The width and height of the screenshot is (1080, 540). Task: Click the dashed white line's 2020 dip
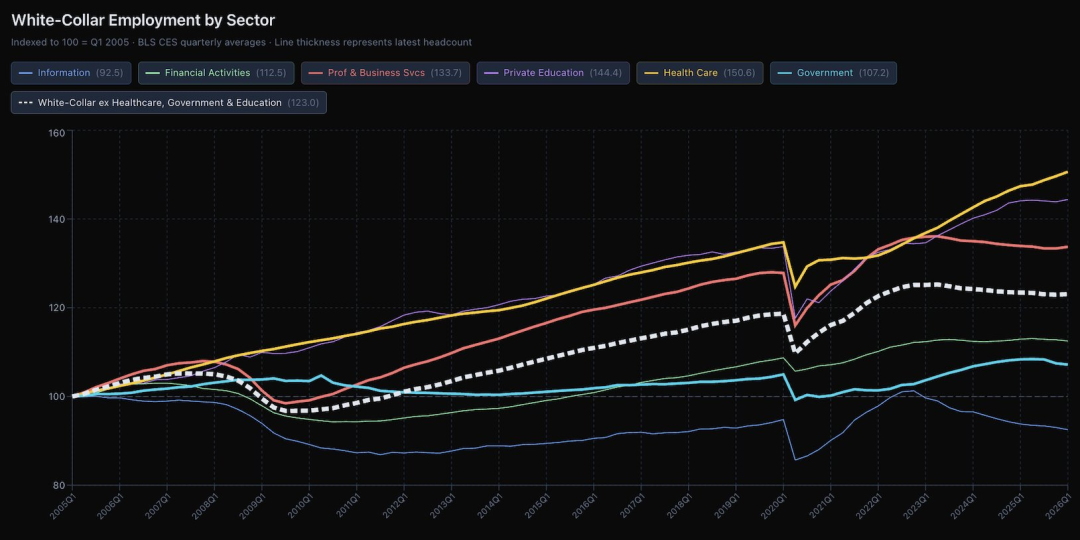[x=796, y=351]
